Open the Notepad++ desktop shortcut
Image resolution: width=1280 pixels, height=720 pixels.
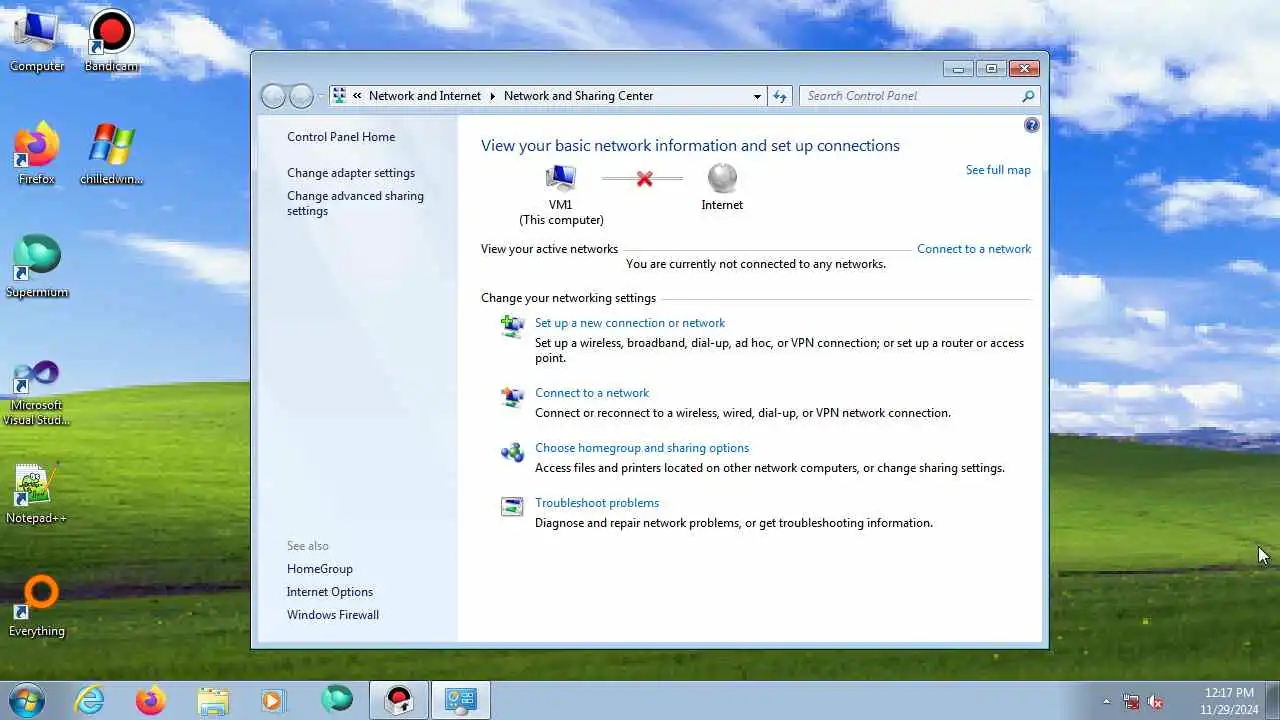pos(37,493)
